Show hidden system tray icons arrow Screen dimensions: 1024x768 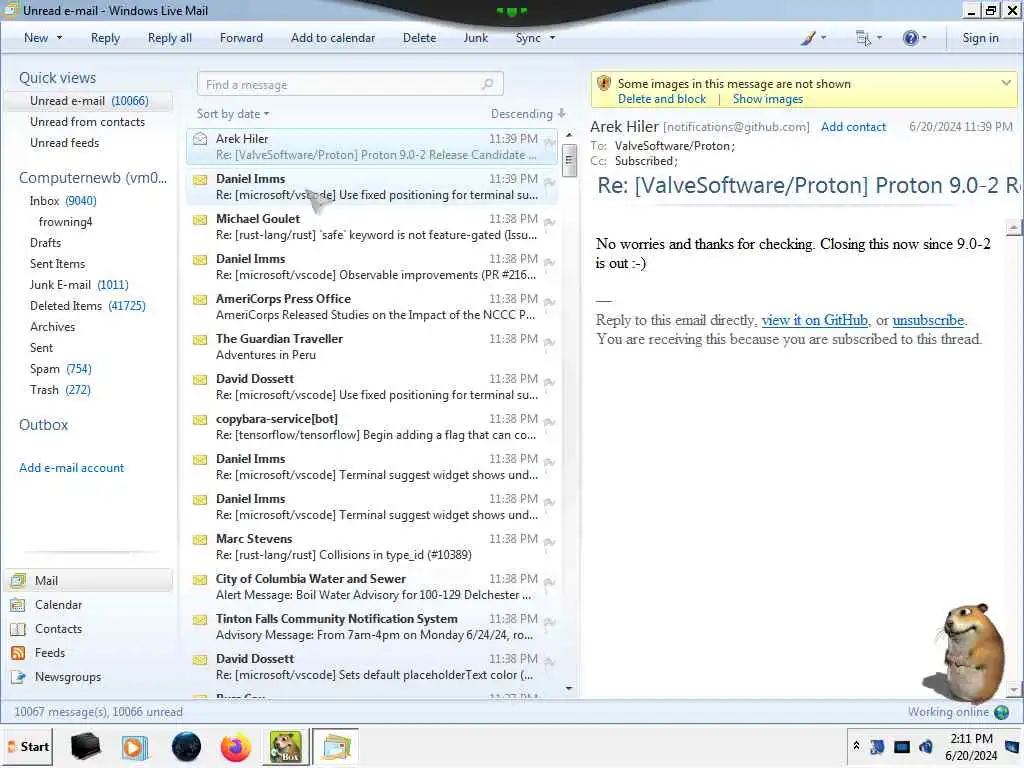click(856, 746)
